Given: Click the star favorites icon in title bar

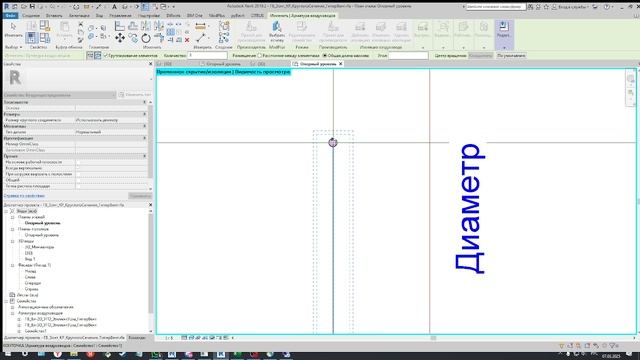Looking at the screenshot, I should (x=546, y=7).
